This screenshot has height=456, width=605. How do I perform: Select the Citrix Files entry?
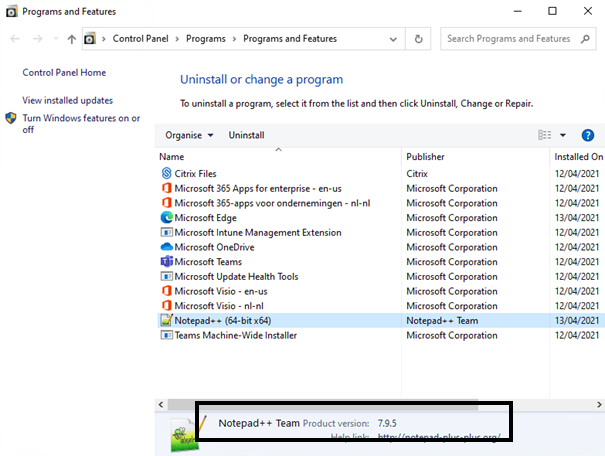pos(195,174)
